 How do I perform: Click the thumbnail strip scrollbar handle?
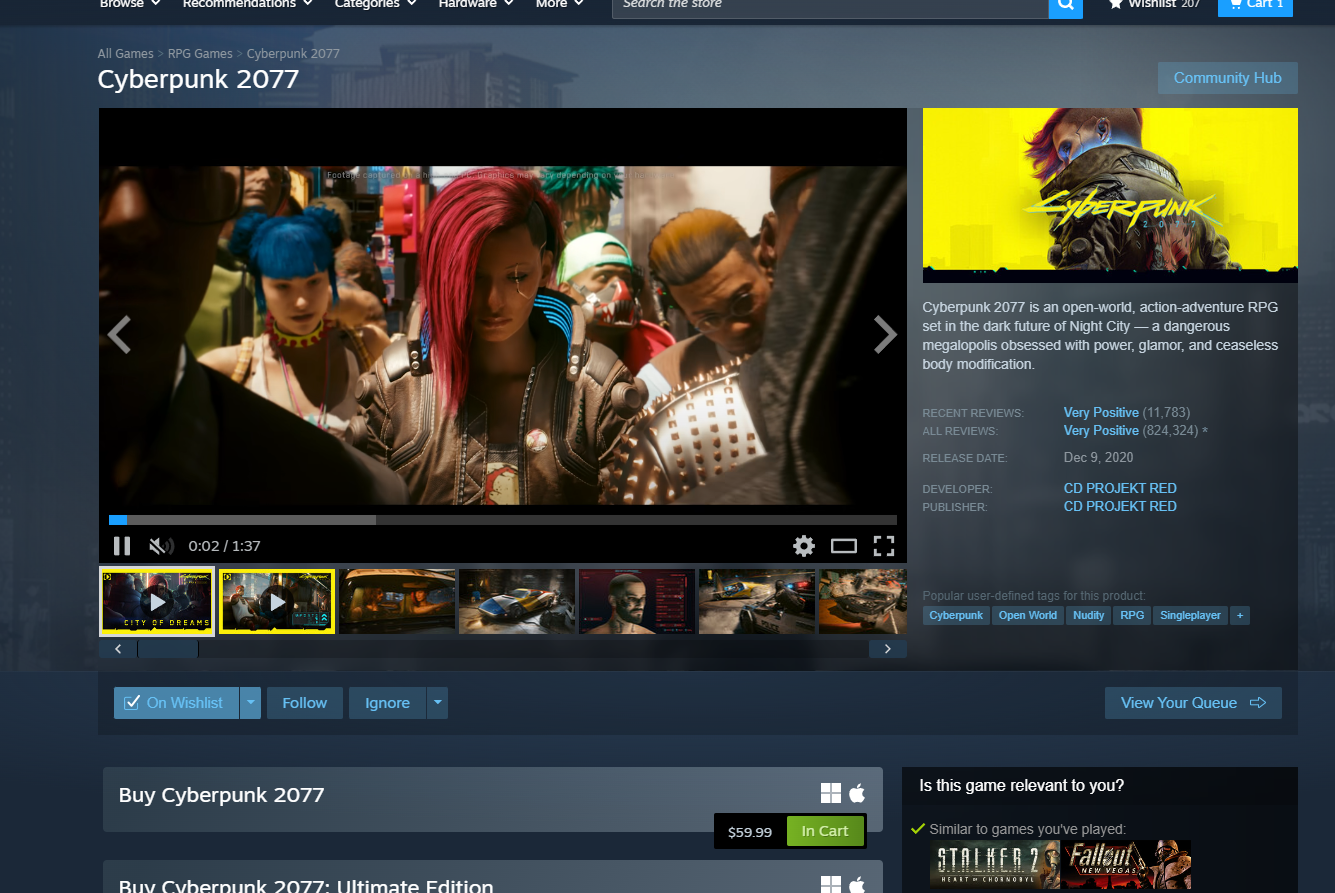168,649
